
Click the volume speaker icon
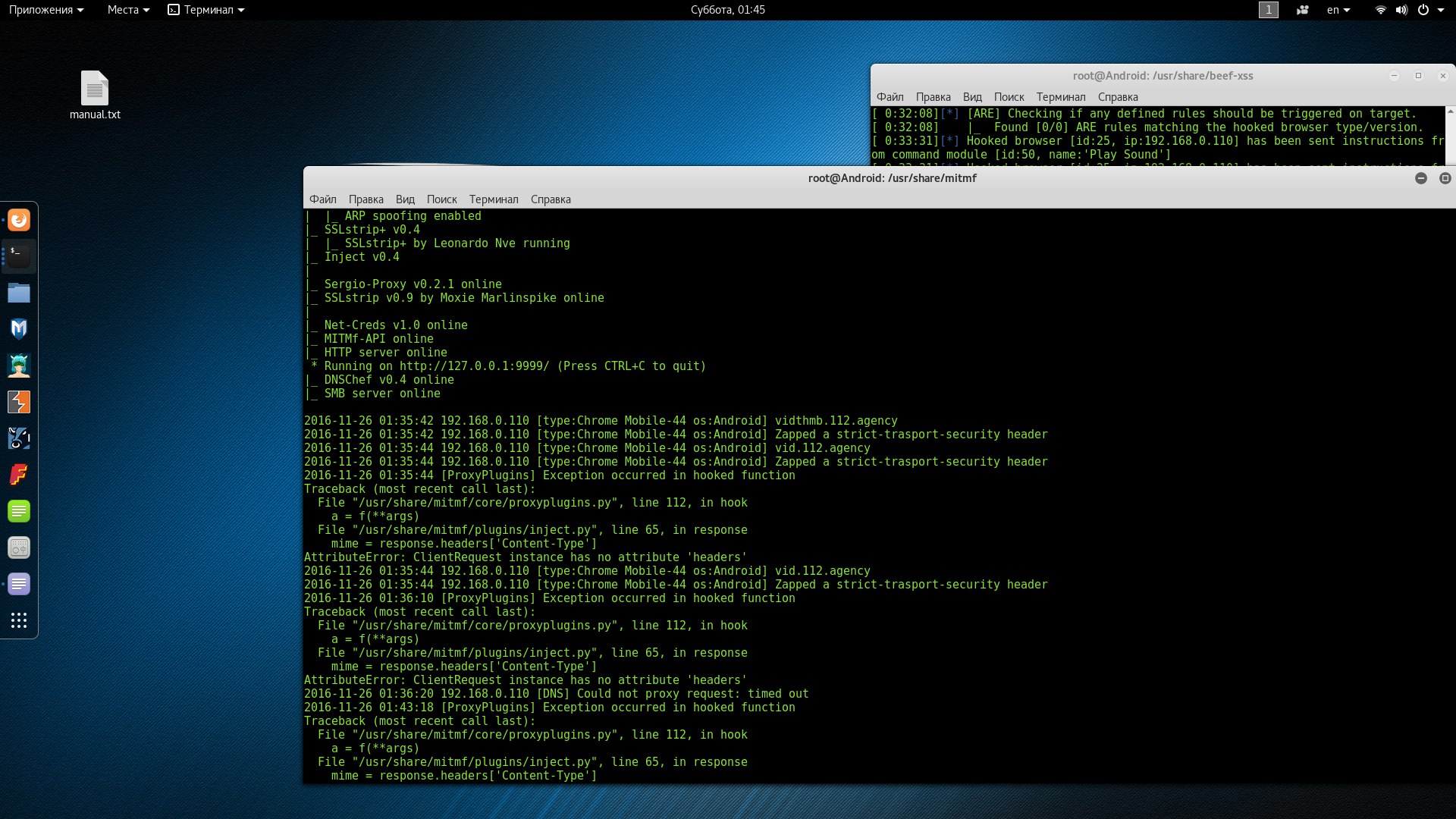pyautogui.click(x=1401, y=10)
